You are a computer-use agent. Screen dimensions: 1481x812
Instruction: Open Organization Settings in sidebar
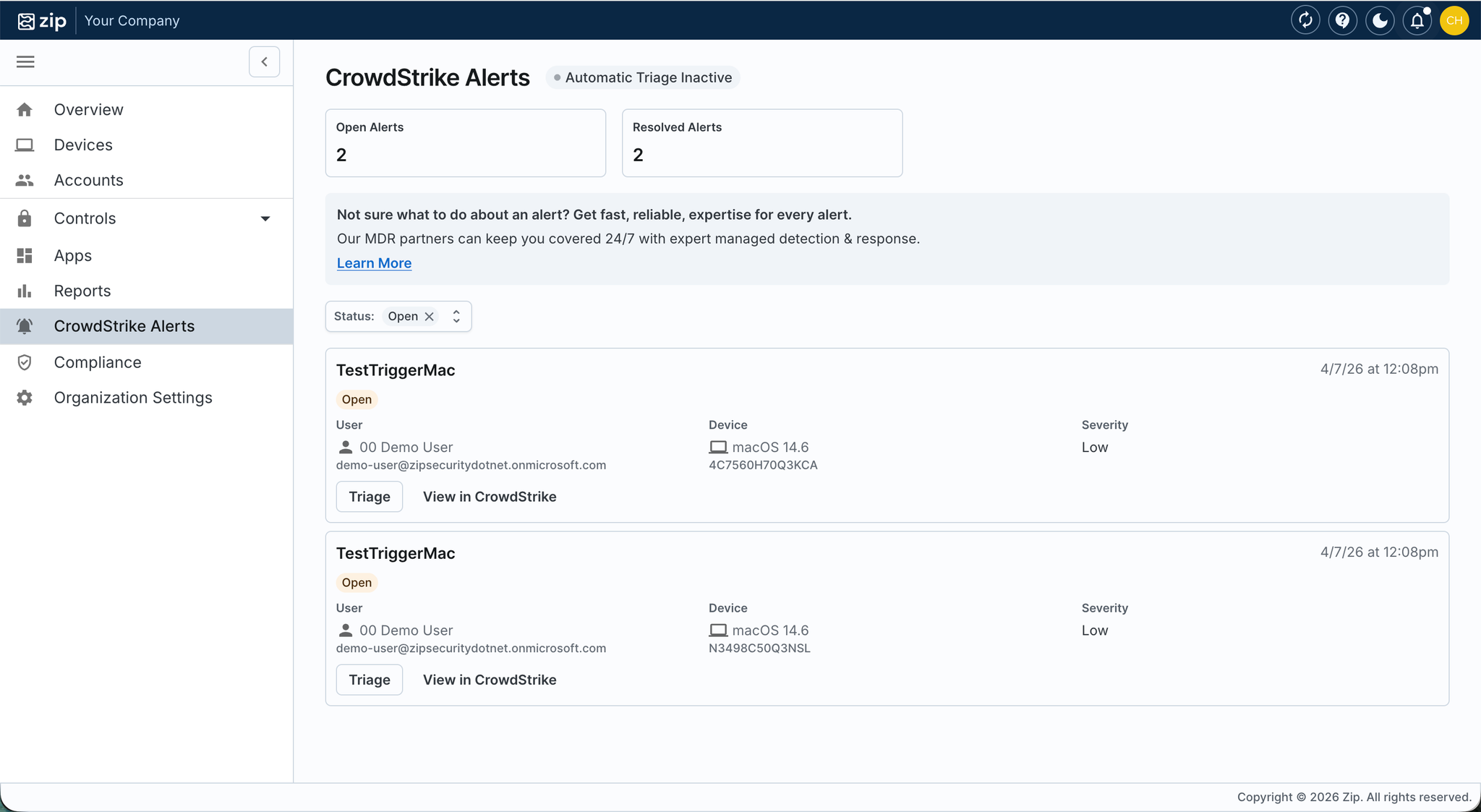click(x=146, y=398)
